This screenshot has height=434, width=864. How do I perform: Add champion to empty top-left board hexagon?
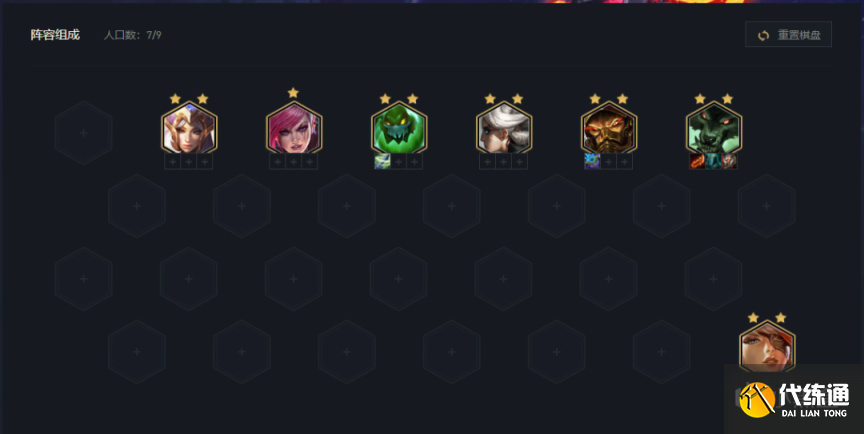pos(84,133)
